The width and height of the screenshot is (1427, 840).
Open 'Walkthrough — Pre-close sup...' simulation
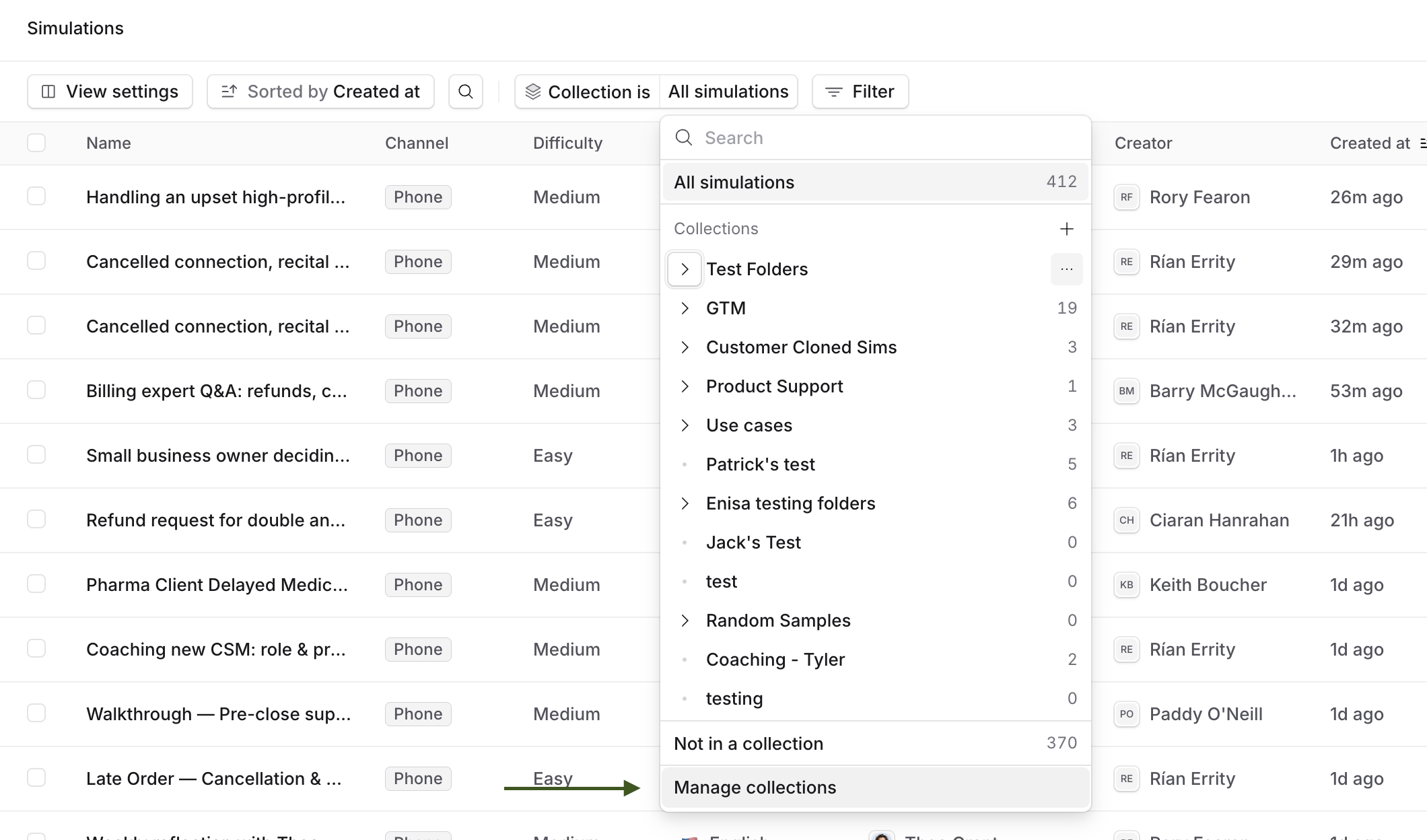click(x=218, y=714)
